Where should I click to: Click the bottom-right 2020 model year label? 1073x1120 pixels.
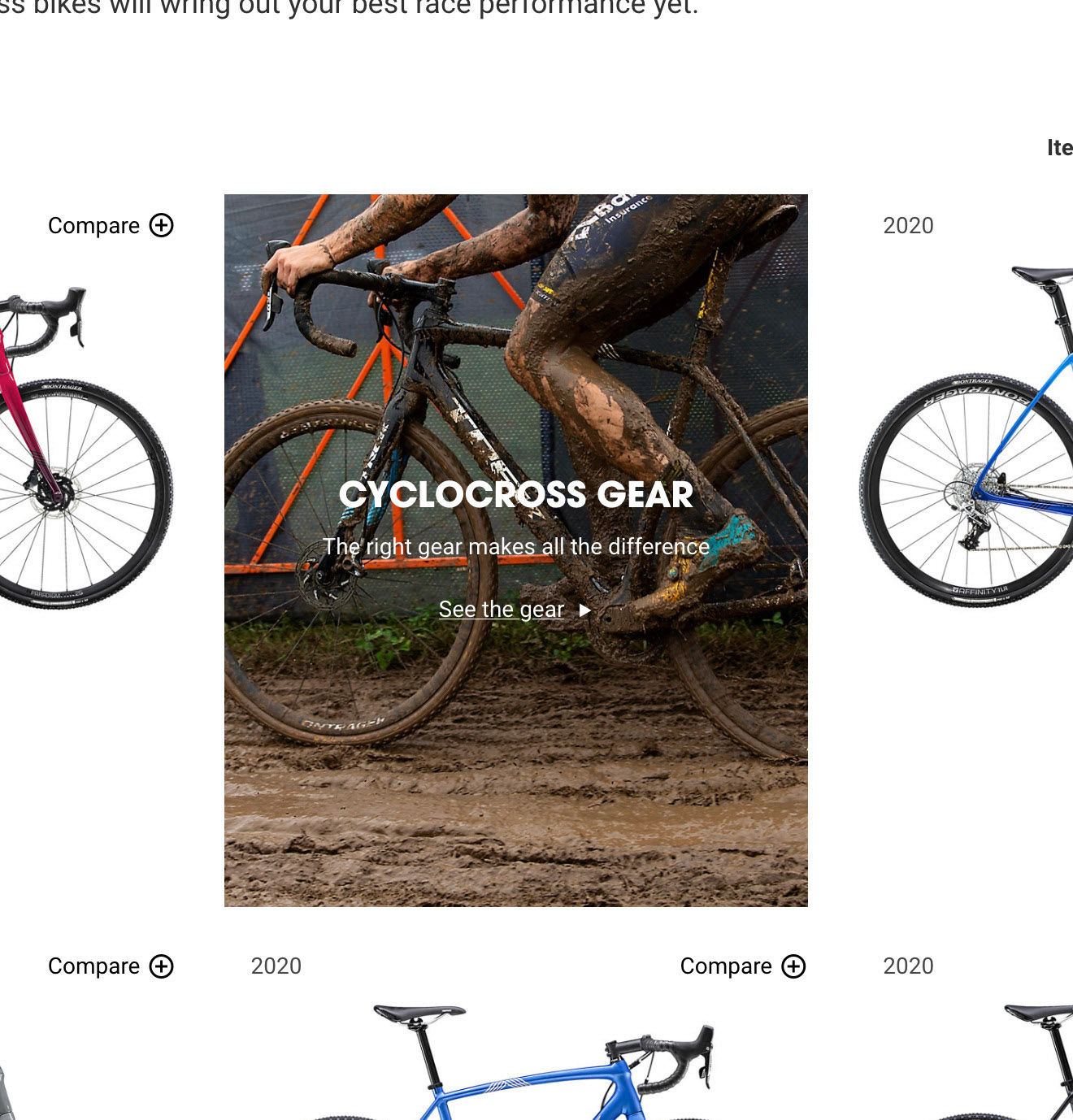[x=908, y=966]
